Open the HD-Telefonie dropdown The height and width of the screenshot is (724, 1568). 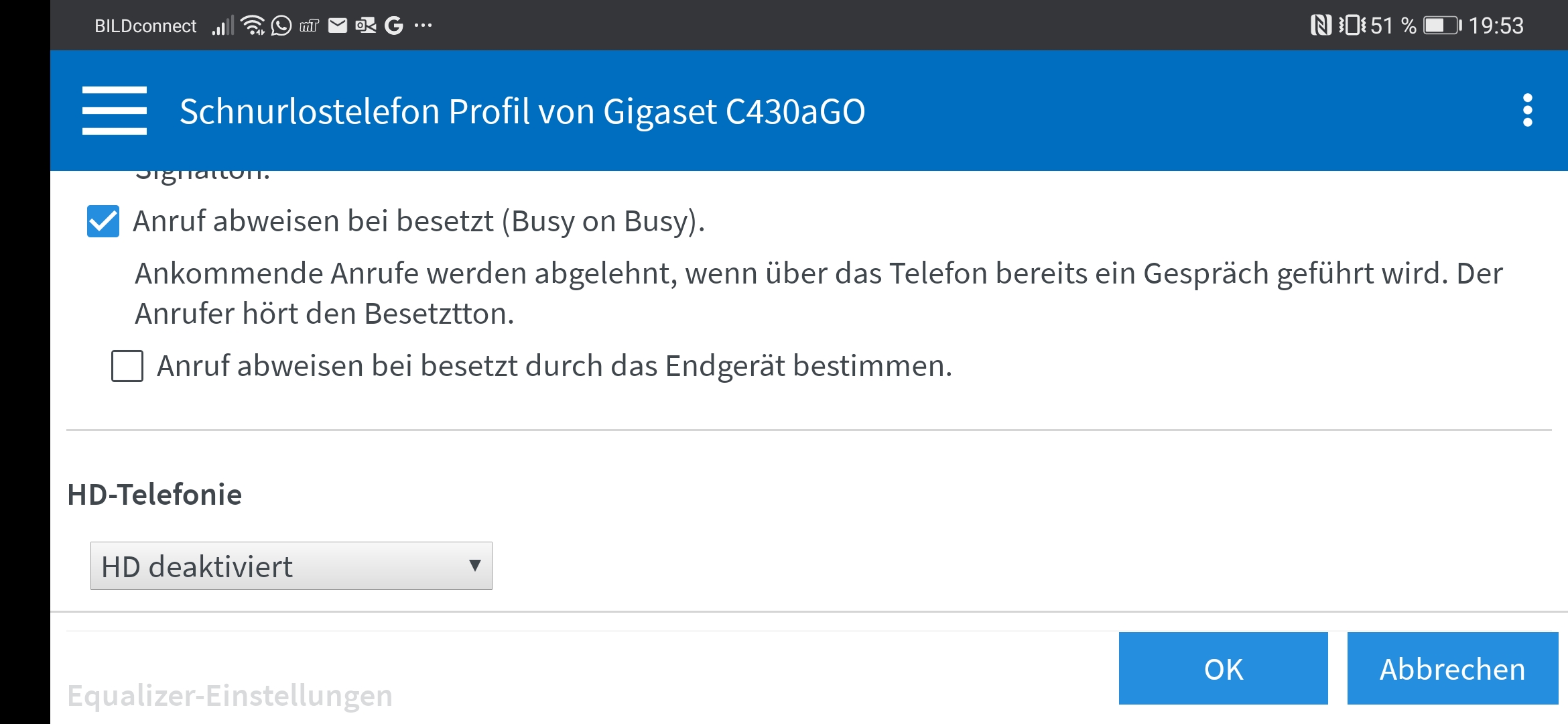click(x=291, y=566)
